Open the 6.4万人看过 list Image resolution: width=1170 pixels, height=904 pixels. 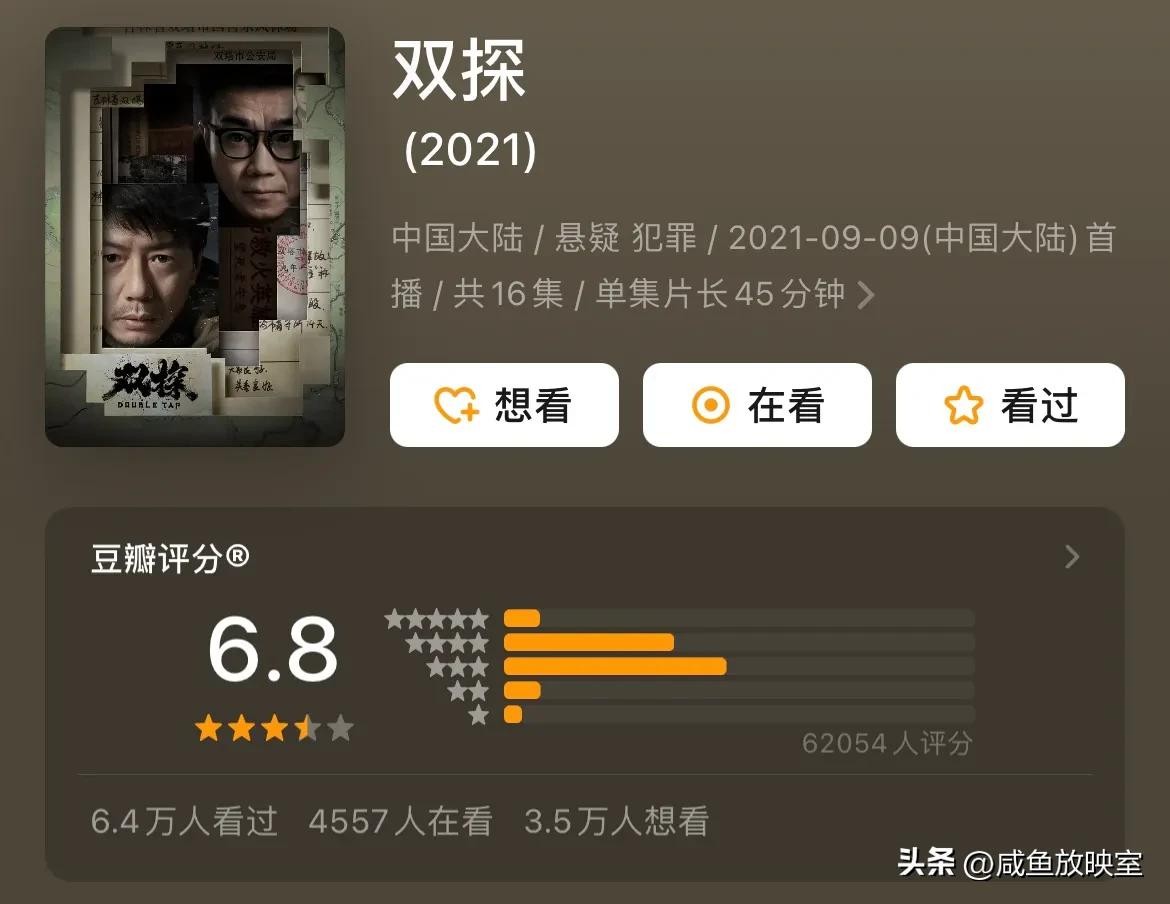[x=184, y=821]
